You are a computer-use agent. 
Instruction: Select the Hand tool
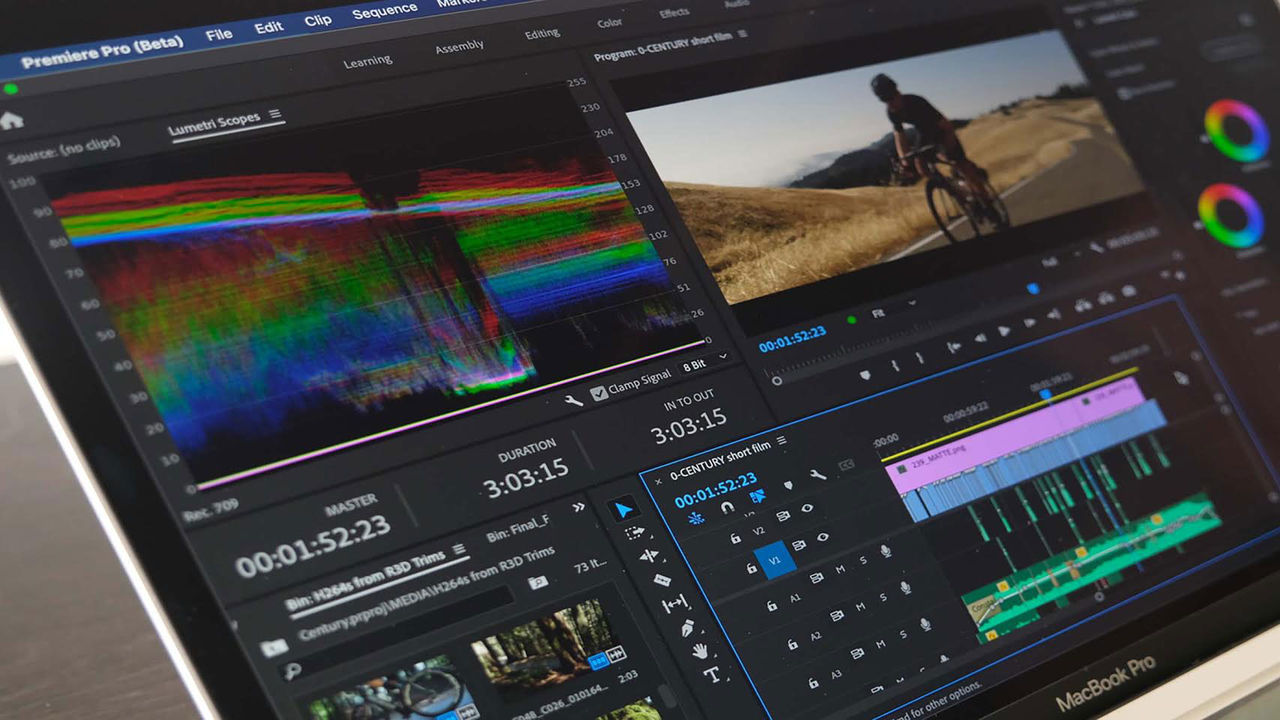click(700, 651)
